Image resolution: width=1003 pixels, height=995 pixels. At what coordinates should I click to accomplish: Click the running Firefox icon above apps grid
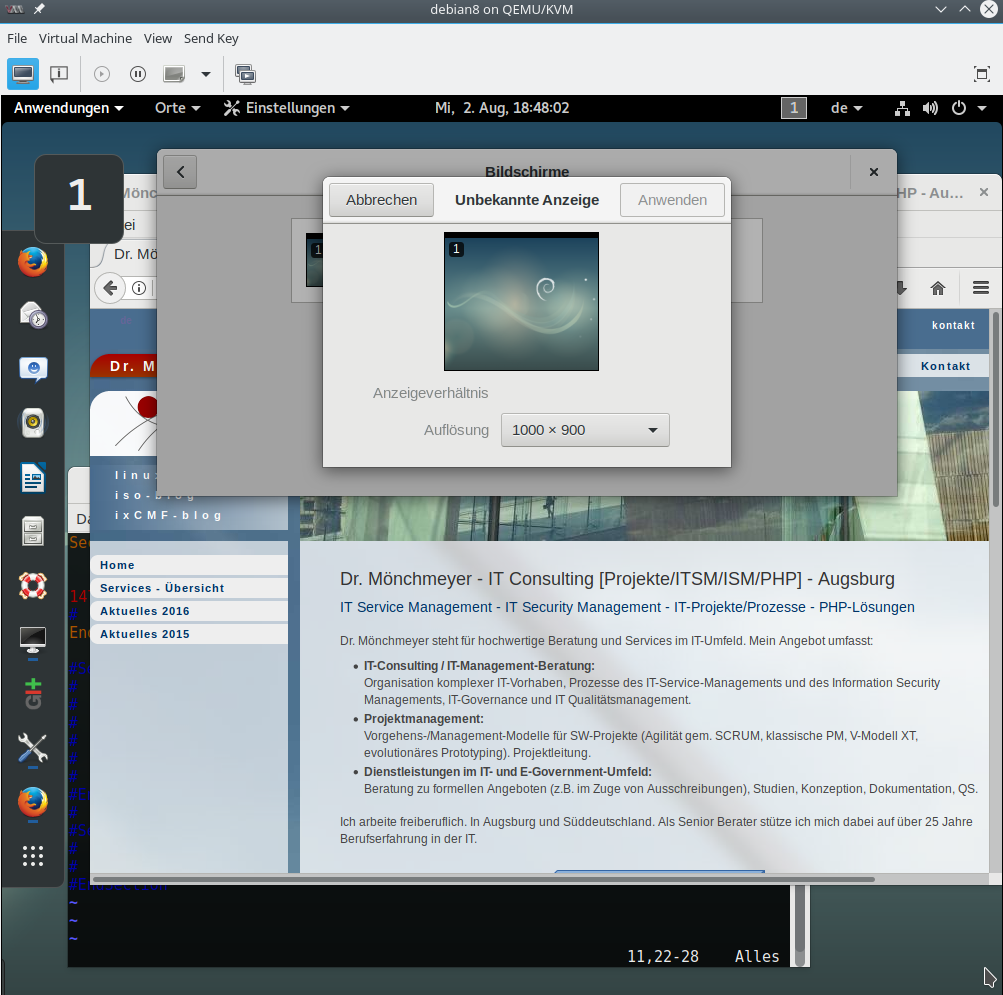pos(33,802)
